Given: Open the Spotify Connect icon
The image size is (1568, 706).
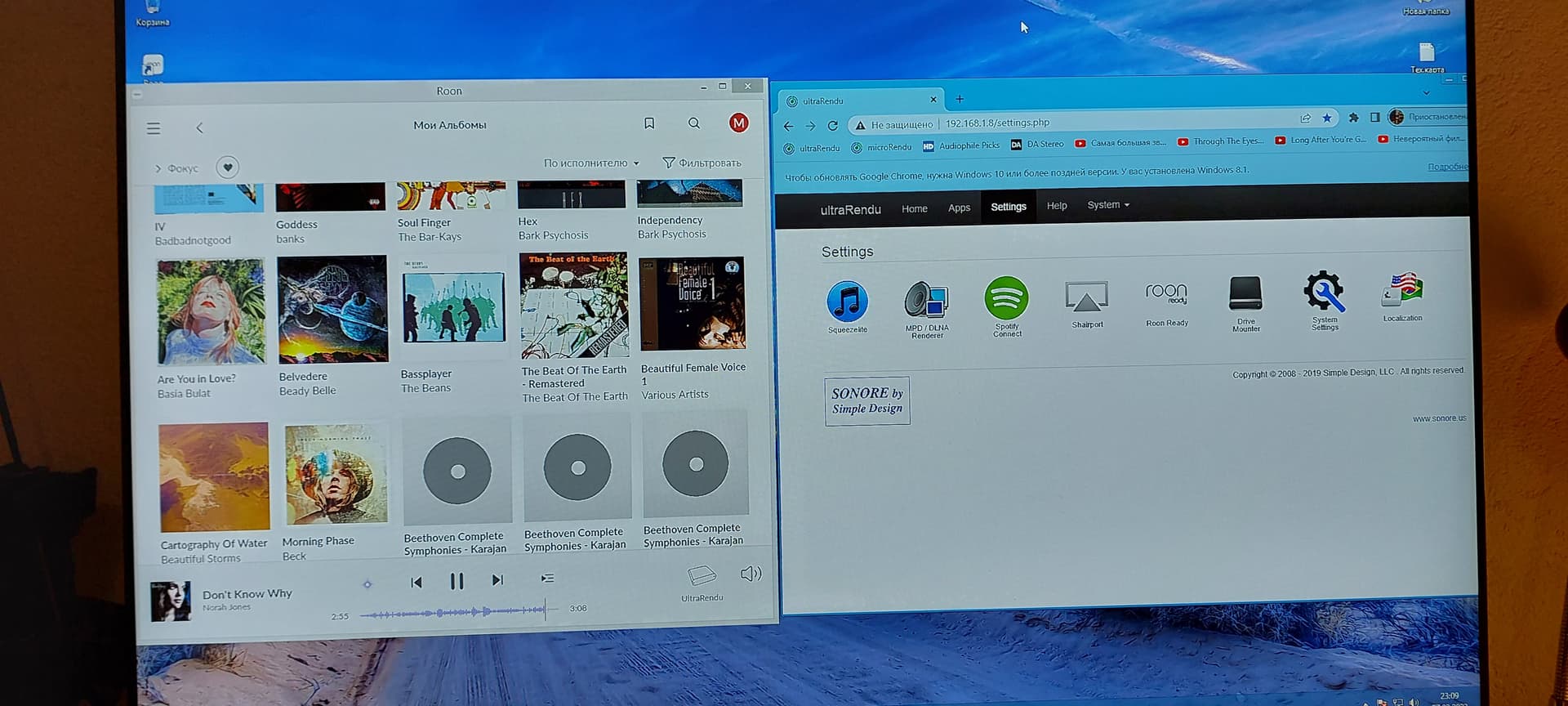Looking at the screenshot, I should point(1007,306).
